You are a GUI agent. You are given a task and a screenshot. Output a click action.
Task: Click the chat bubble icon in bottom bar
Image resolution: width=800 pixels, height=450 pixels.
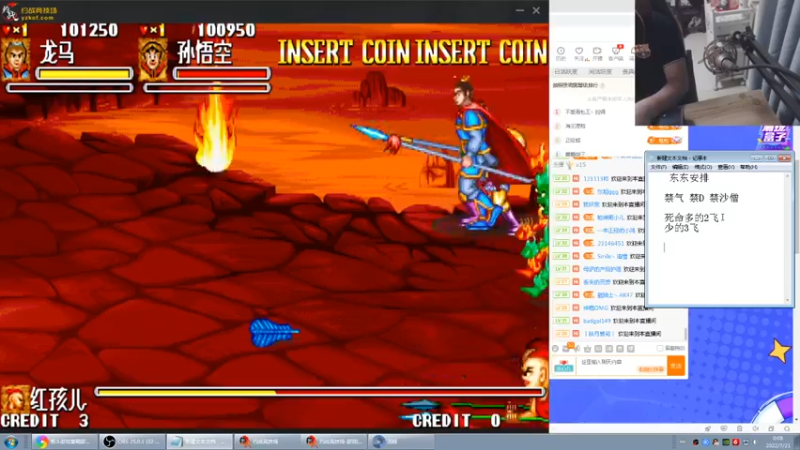click(787, 429)
